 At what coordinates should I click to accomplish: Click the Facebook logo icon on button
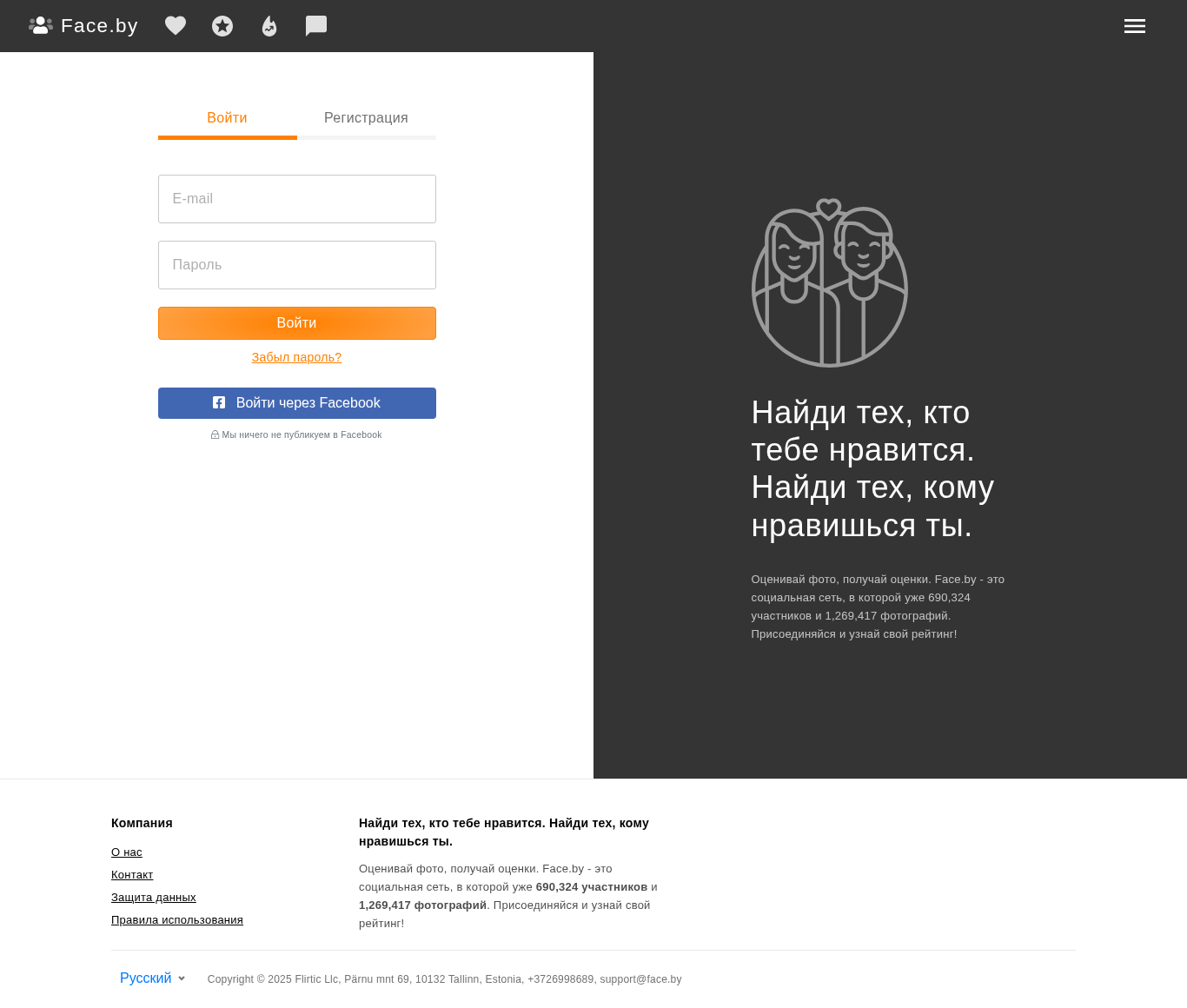pos(219,402)
